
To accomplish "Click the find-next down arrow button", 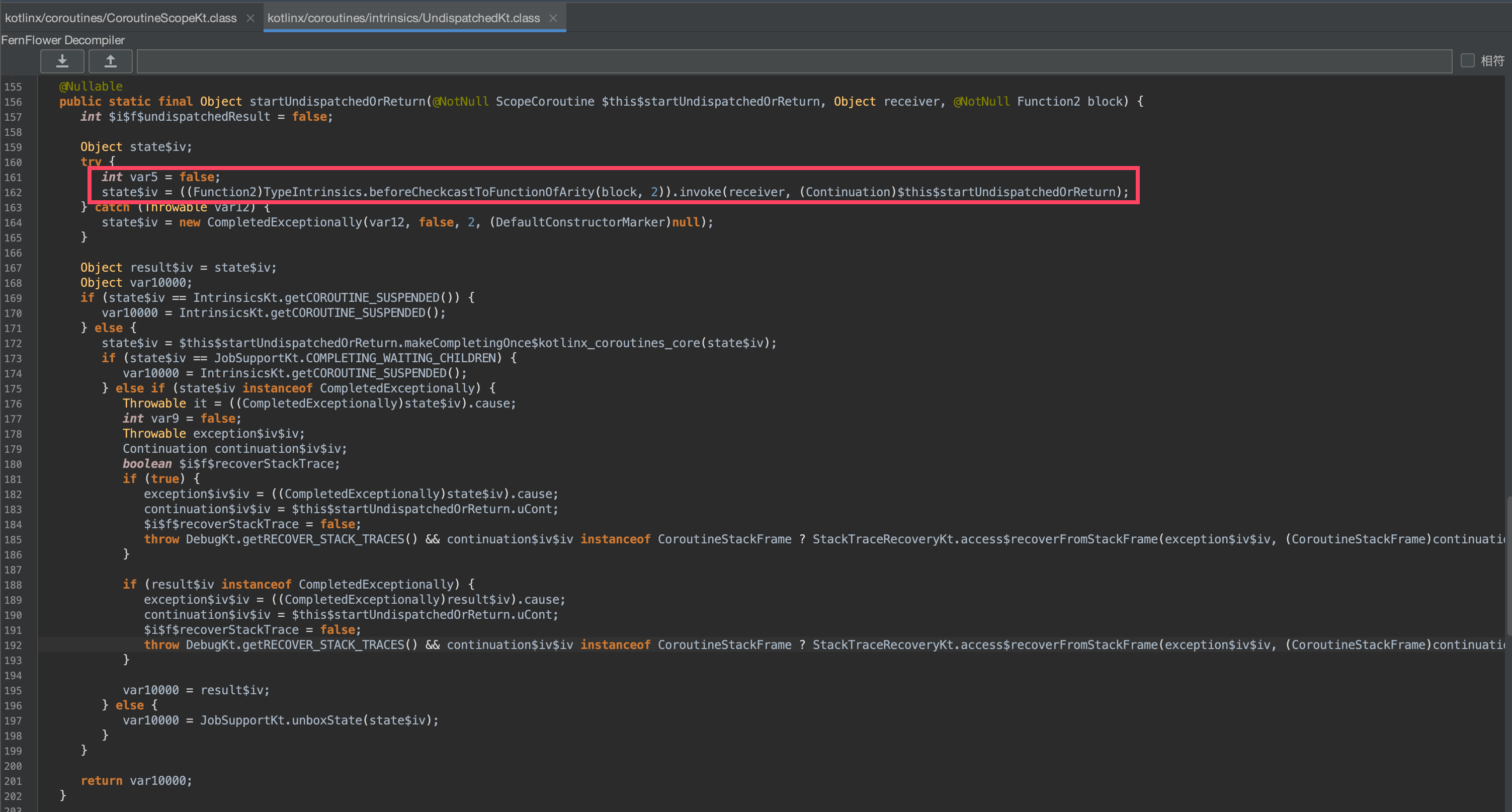I will [x=62, y=61].
